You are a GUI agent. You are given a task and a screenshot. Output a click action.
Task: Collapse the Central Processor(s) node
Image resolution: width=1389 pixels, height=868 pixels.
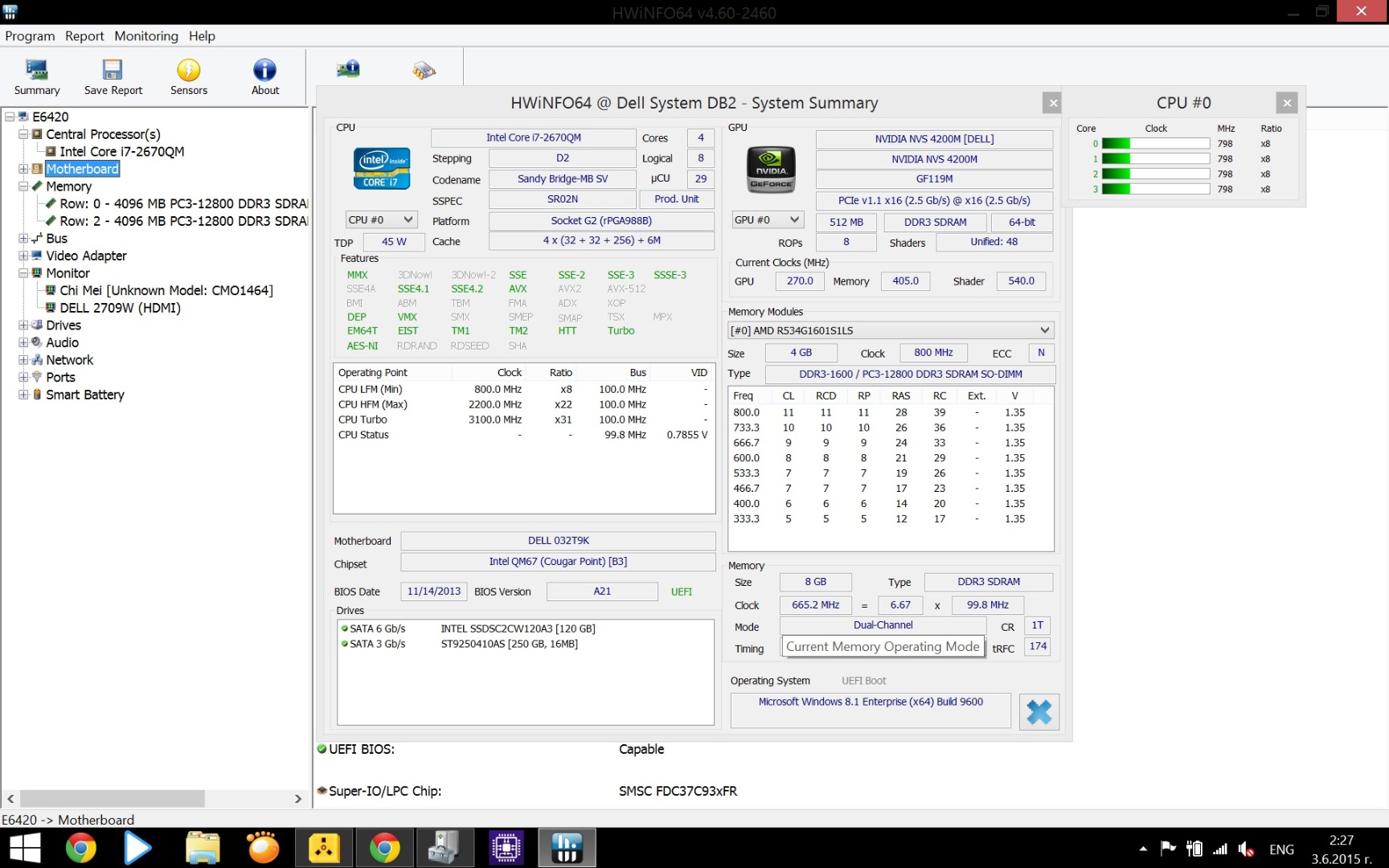pos(23,134)
